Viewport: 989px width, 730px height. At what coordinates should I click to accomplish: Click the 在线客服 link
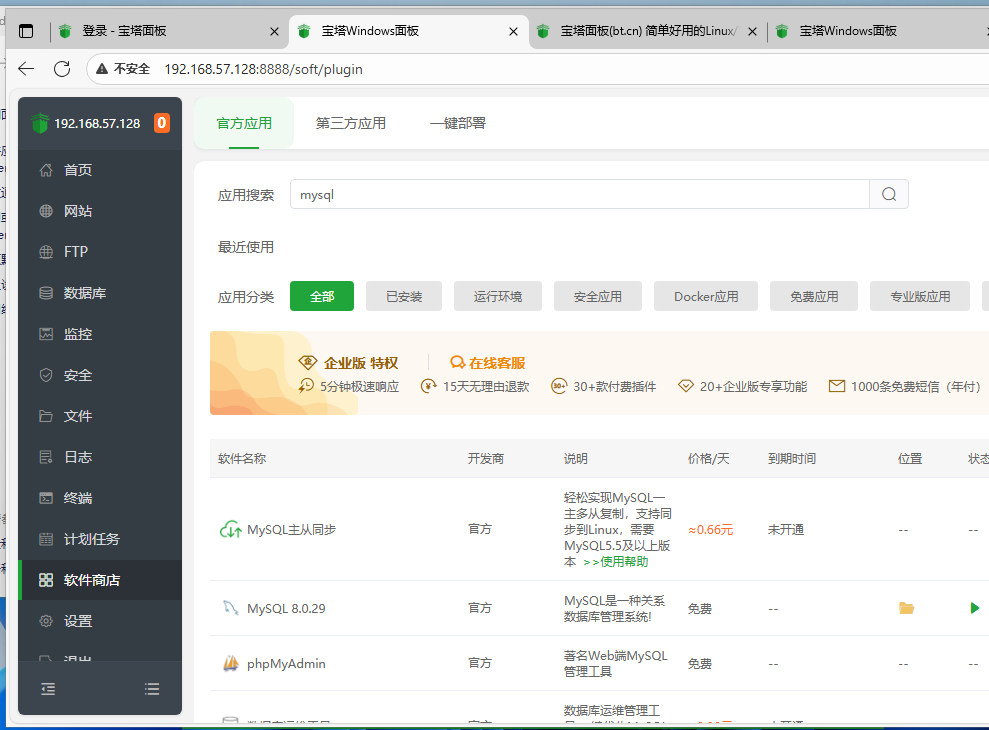(497, 363)
